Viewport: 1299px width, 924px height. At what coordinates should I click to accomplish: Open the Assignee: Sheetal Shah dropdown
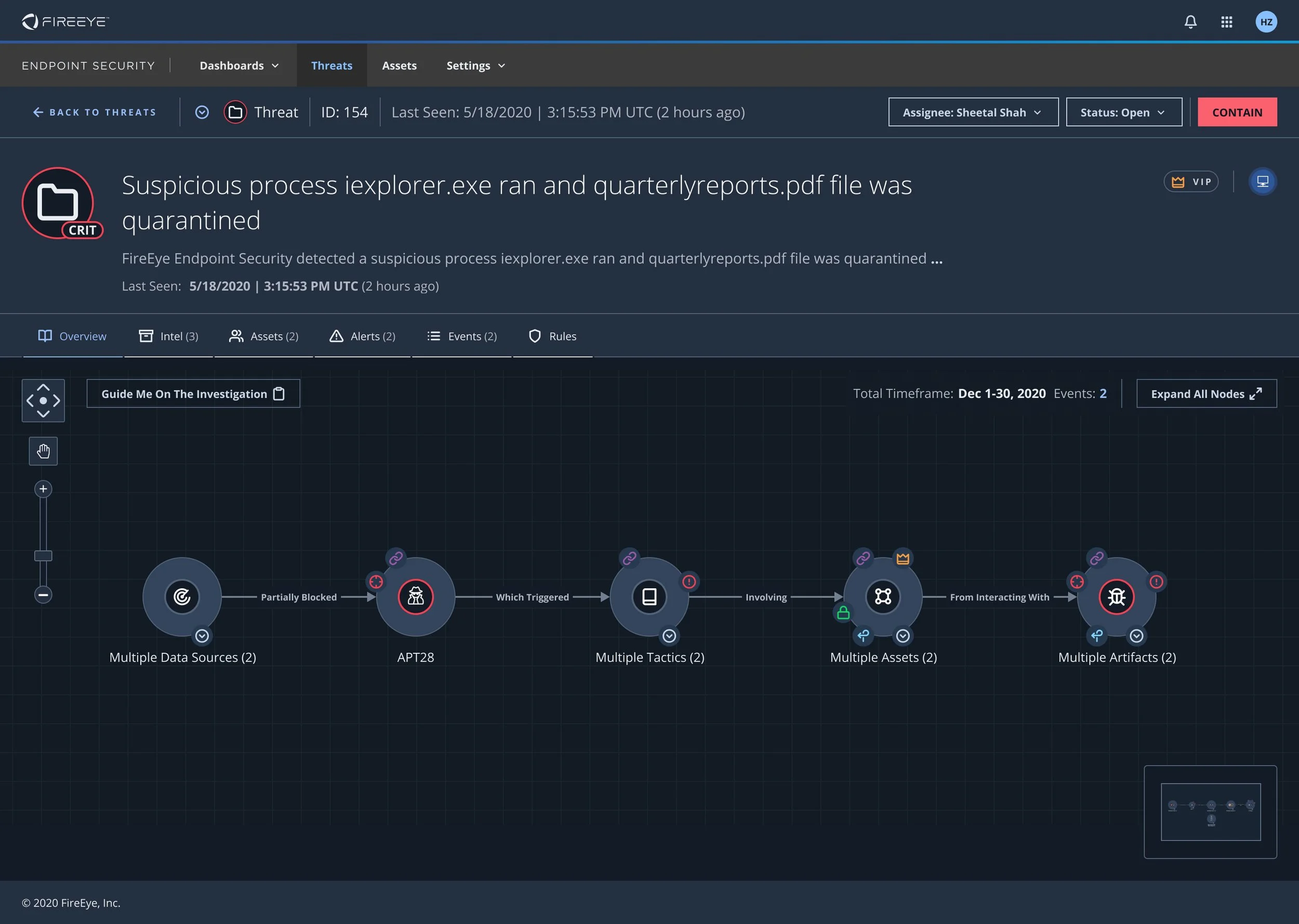click(973, 112)
